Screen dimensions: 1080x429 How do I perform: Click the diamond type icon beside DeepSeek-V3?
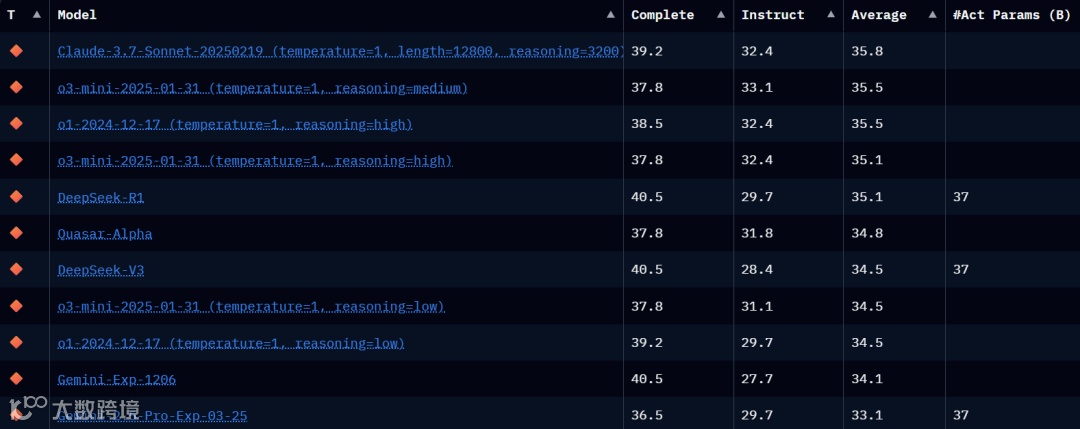coord(17,269)
